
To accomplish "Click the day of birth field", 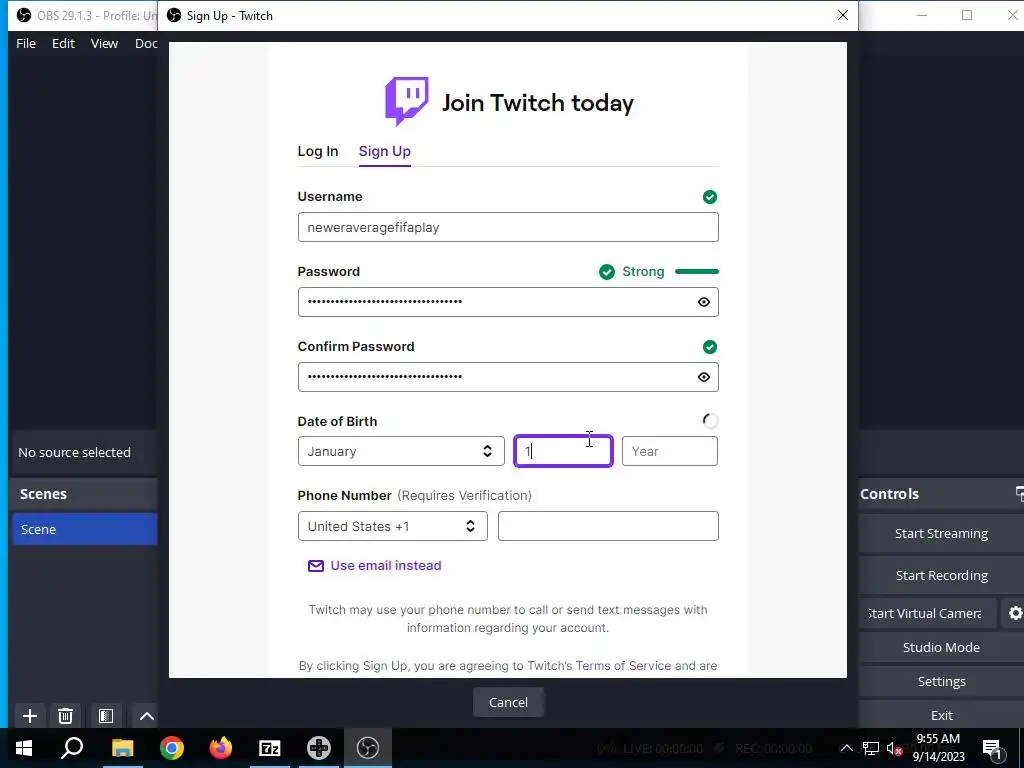I will click(563, 451).
